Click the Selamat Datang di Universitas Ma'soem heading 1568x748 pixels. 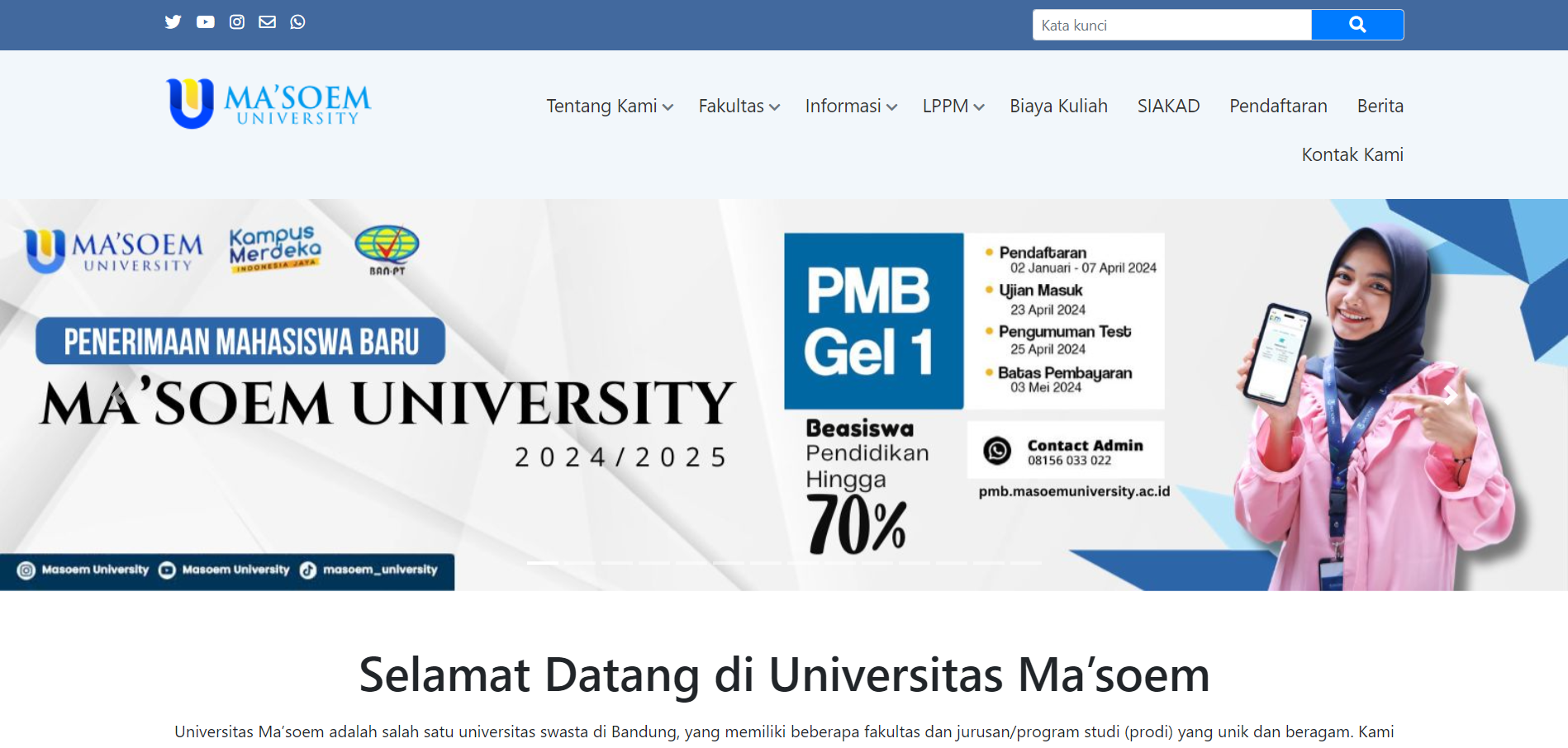784,675
